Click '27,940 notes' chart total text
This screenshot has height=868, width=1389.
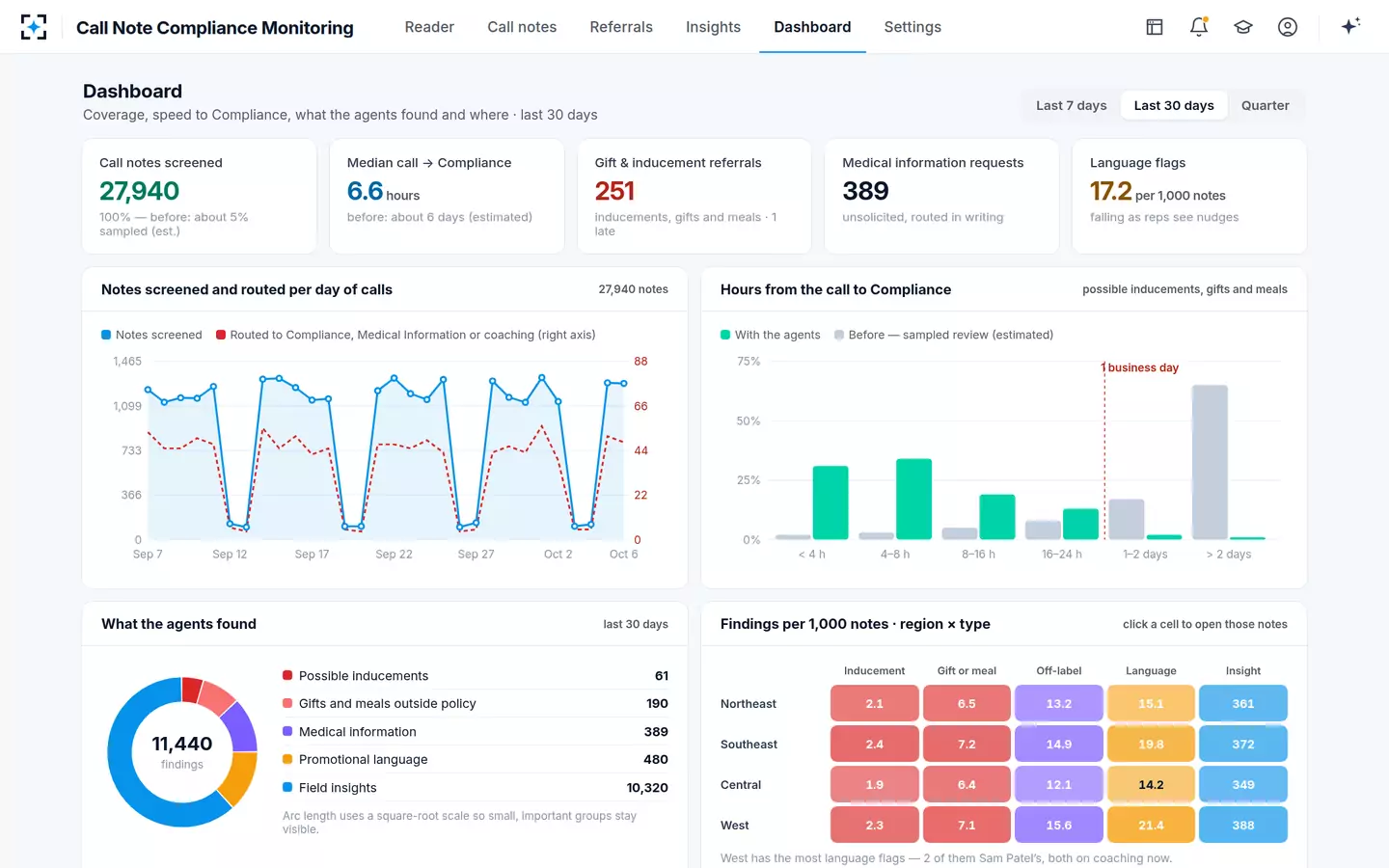pyautogui.click(x=633, y=289)
